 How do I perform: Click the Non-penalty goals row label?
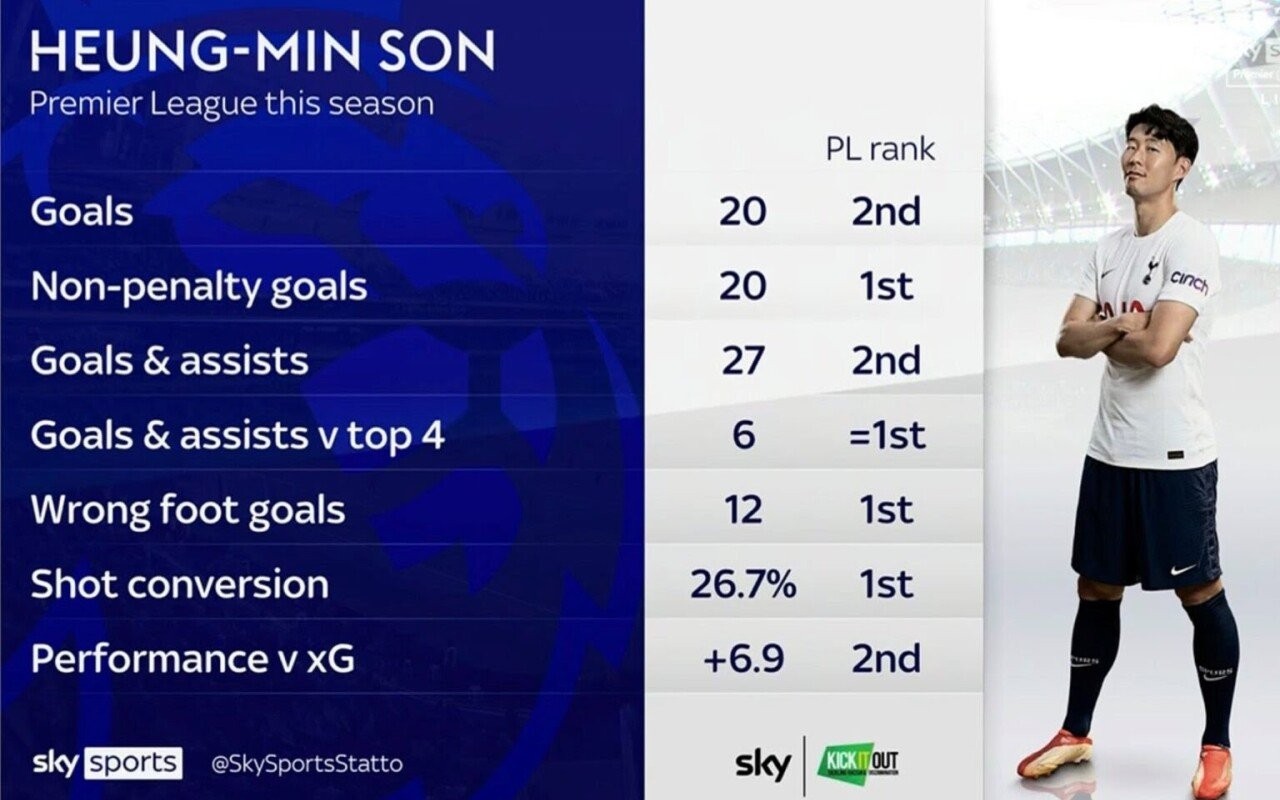(x=199, y=287)
